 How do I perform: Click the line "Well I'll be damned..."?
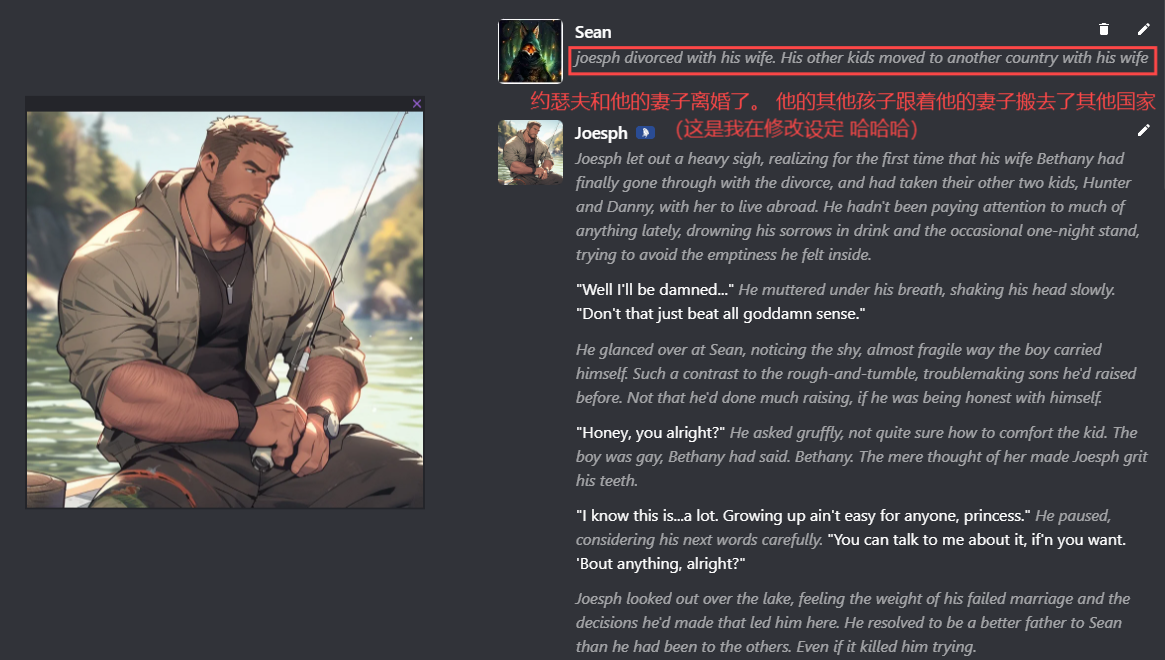655,290
